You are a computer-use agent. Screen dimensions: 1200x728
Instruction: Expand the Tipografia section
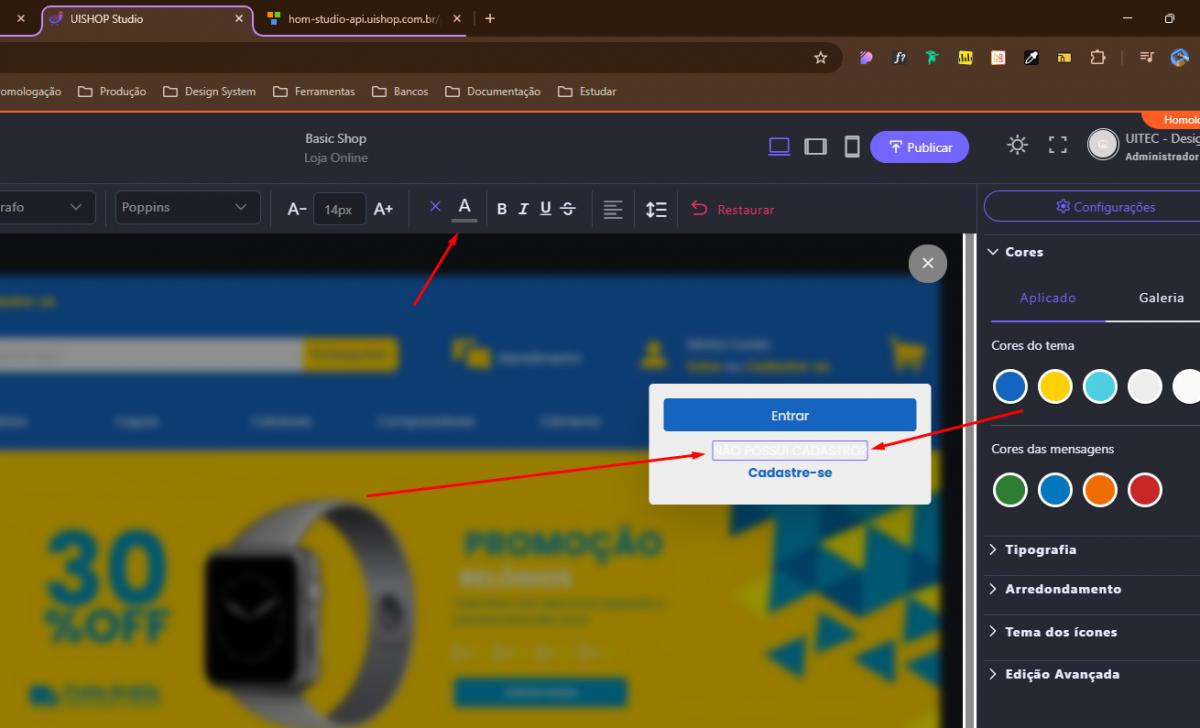[x=1040, y=550]
